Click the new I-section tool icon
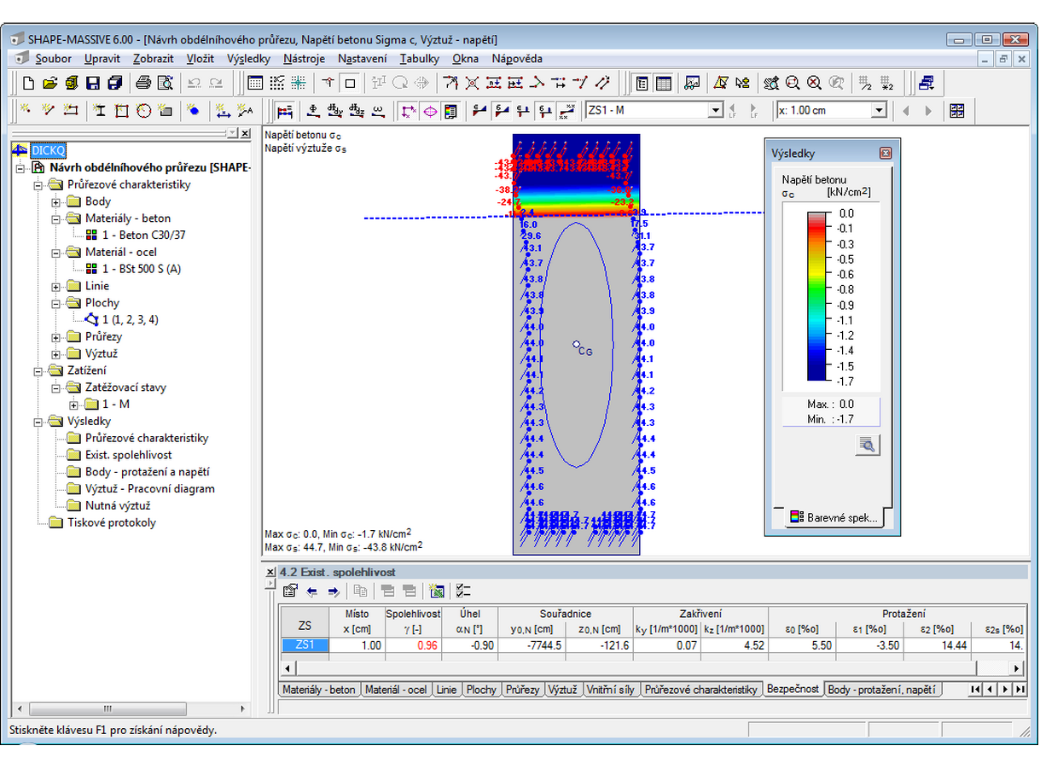The height and width of the screenshot is (768, 1040). 99,111
